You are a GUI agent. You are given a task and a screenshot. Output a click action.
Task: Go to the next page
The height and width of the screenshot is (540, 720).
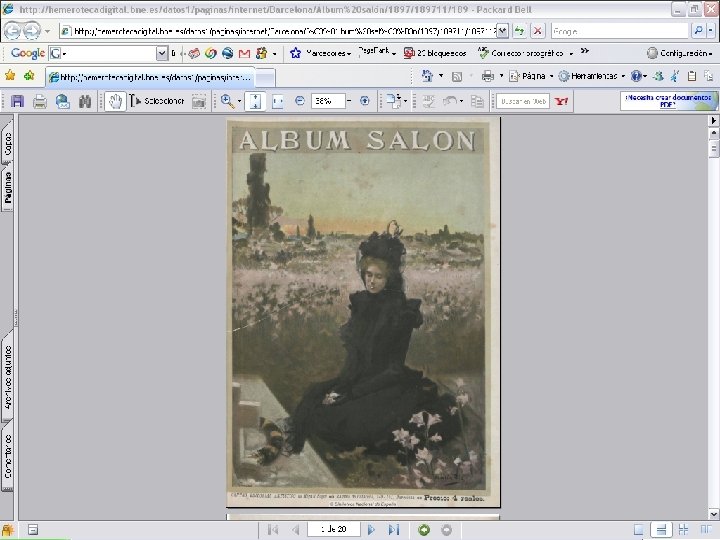[x=371, y=529]
